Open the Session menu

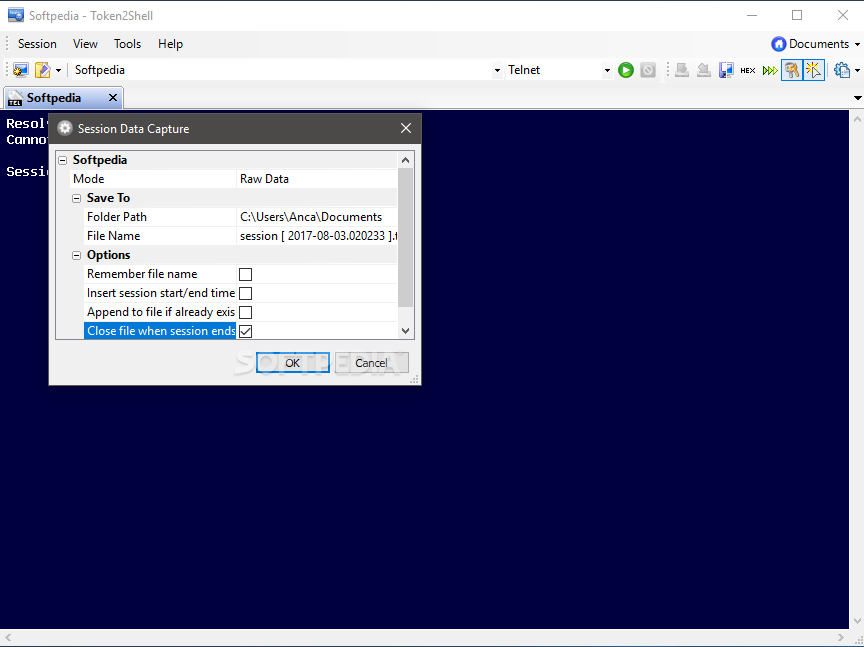37,44
